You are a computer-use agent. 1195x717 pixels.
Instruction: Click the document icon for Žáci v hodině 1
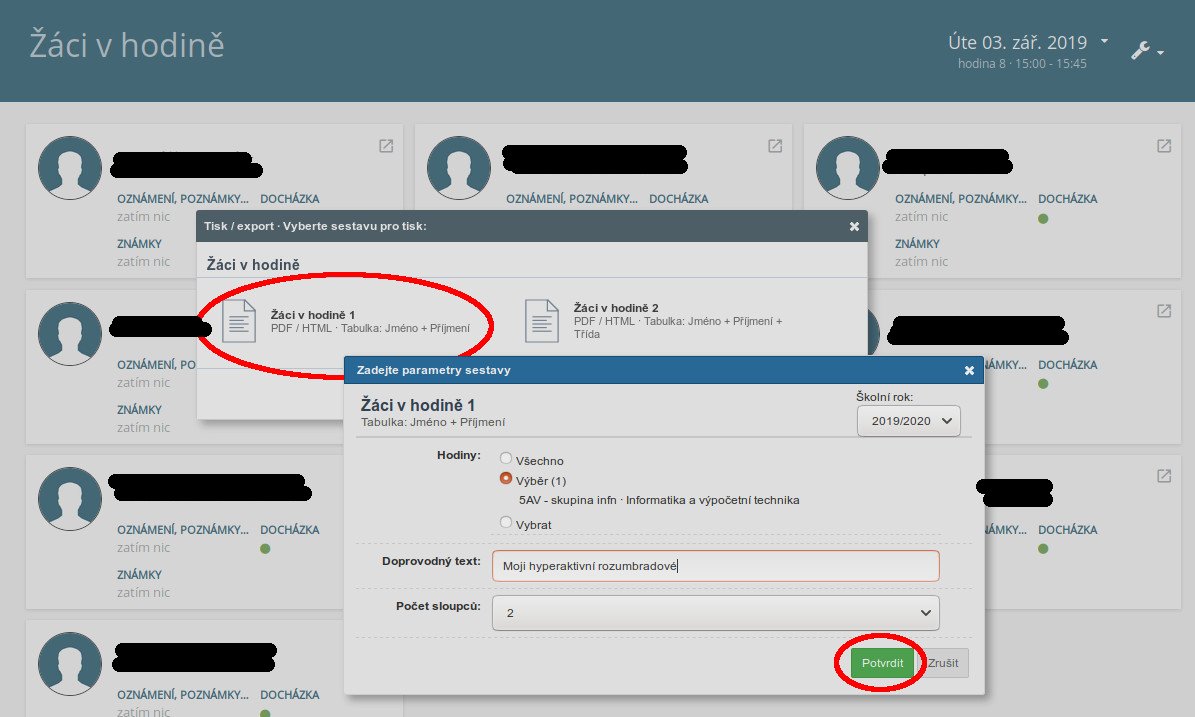pos(239,321)
